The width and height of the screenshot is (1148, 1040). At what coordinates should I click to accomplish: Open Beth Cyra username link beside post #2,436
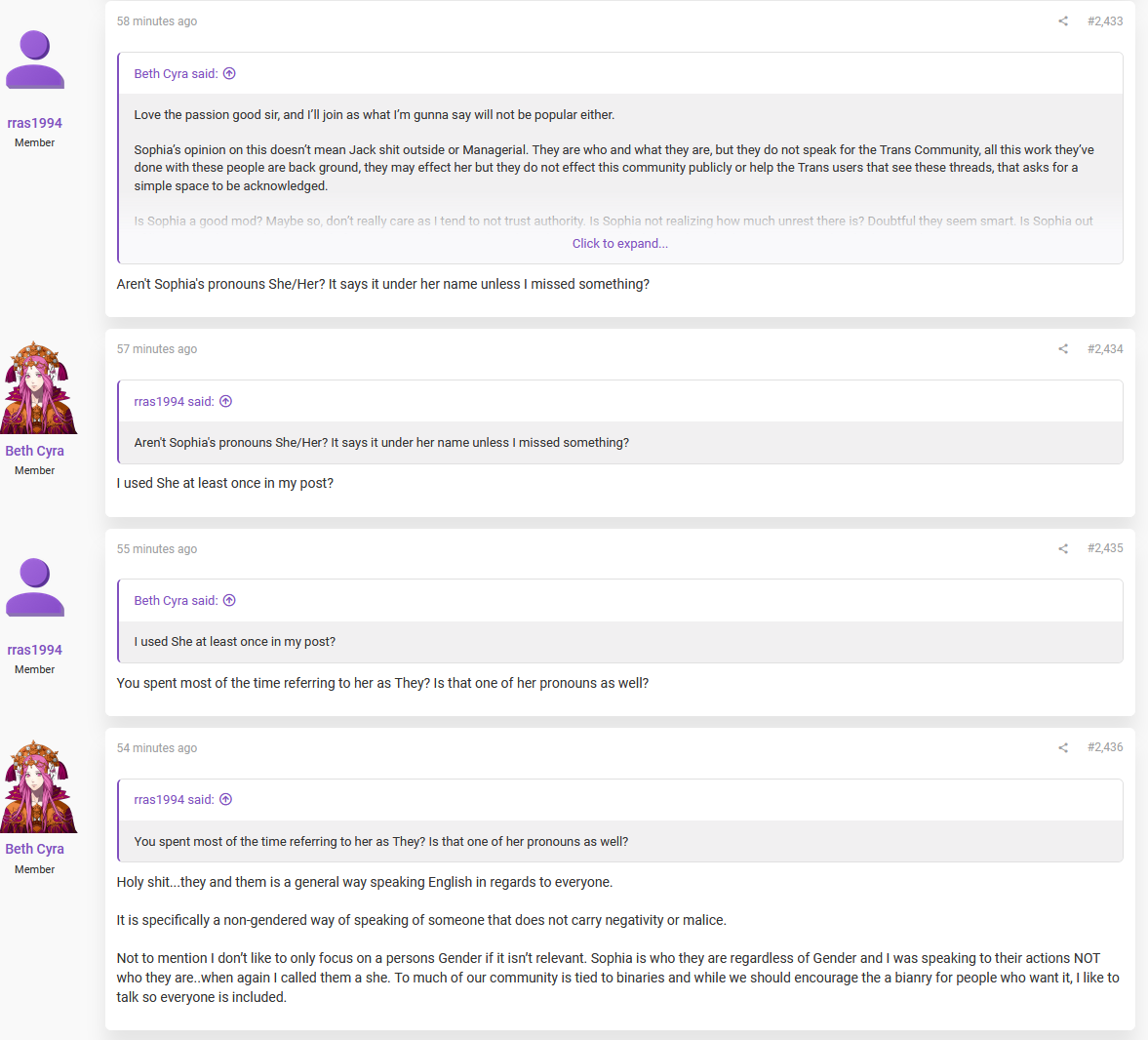tap(34, 849)
